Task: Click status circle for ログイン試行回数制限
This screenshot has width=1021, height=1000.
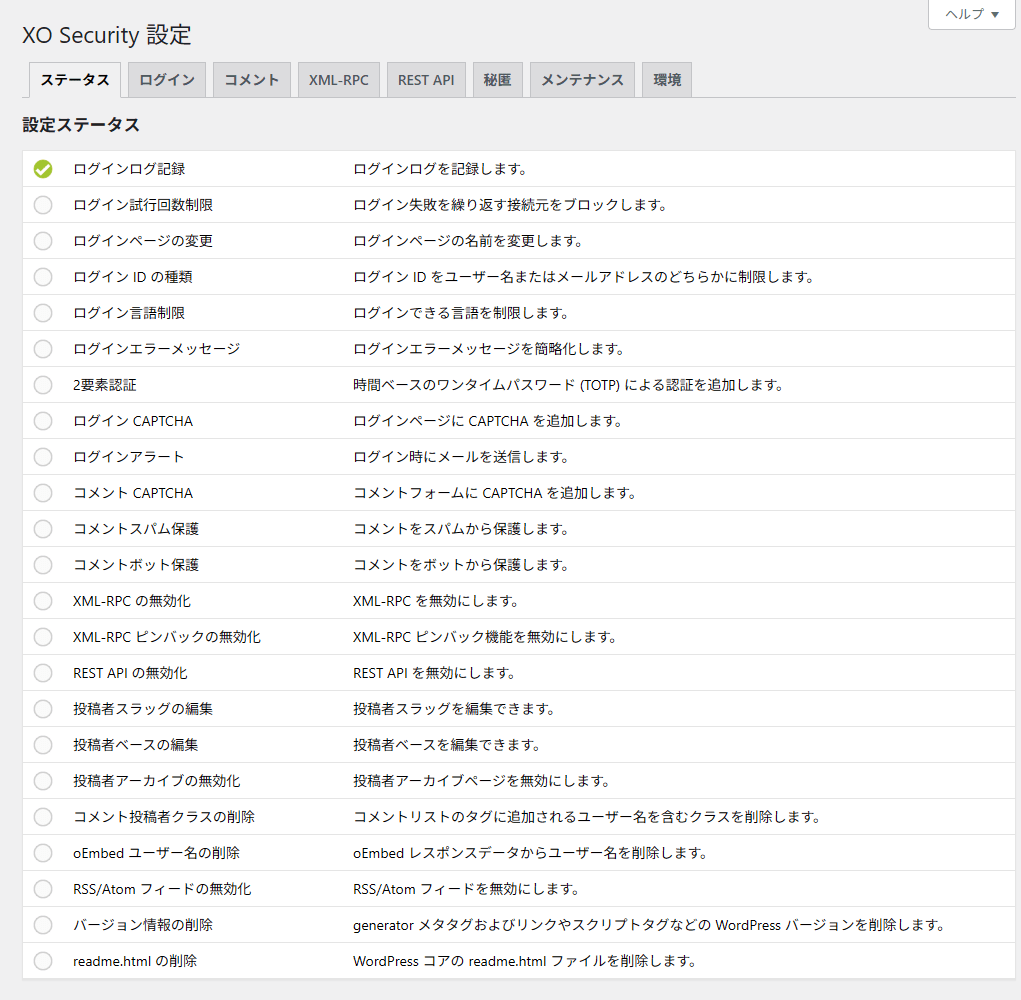Action: point(43,205)
